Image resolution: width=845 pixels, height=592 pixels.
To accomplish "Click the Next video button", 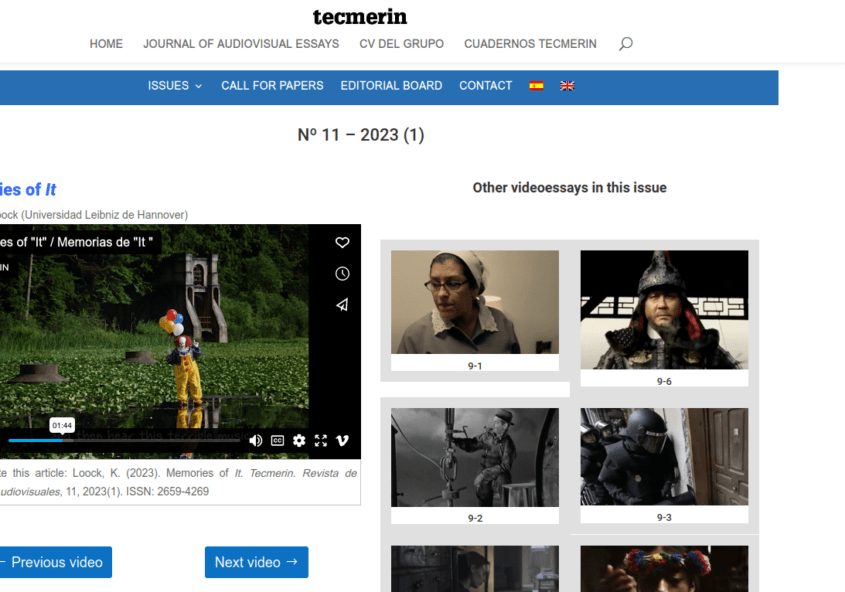I will click(x=256, y=562).
